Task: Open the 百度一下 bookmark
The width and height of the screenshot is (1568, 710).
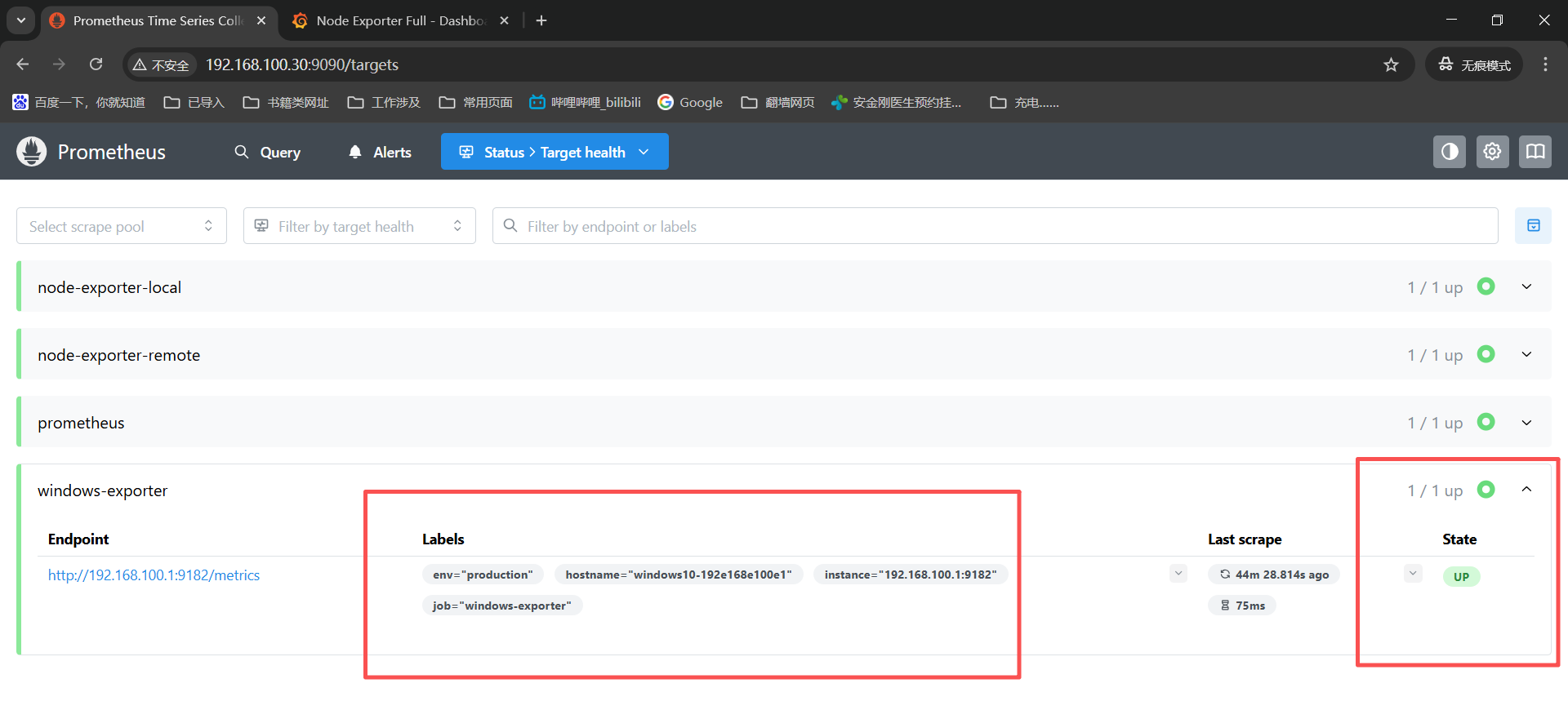Action: pos(78,102)
